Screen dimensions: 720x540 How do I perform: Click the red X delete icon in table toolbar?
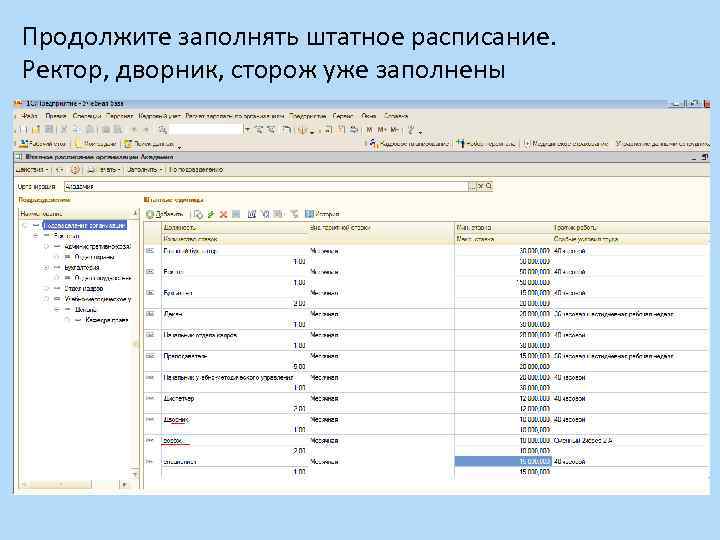[x=224, y=214]
